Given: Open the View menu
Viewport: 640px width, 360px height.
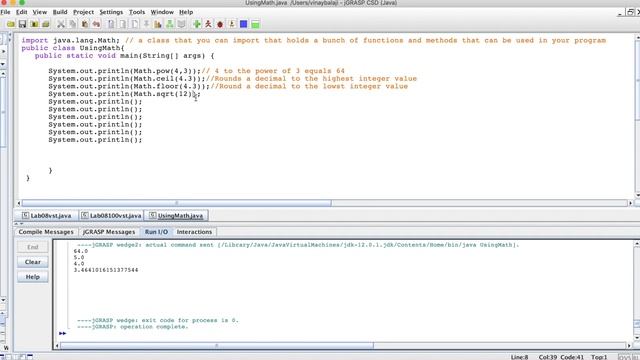Looking at the screenshot, I should (x=40, y=12).
